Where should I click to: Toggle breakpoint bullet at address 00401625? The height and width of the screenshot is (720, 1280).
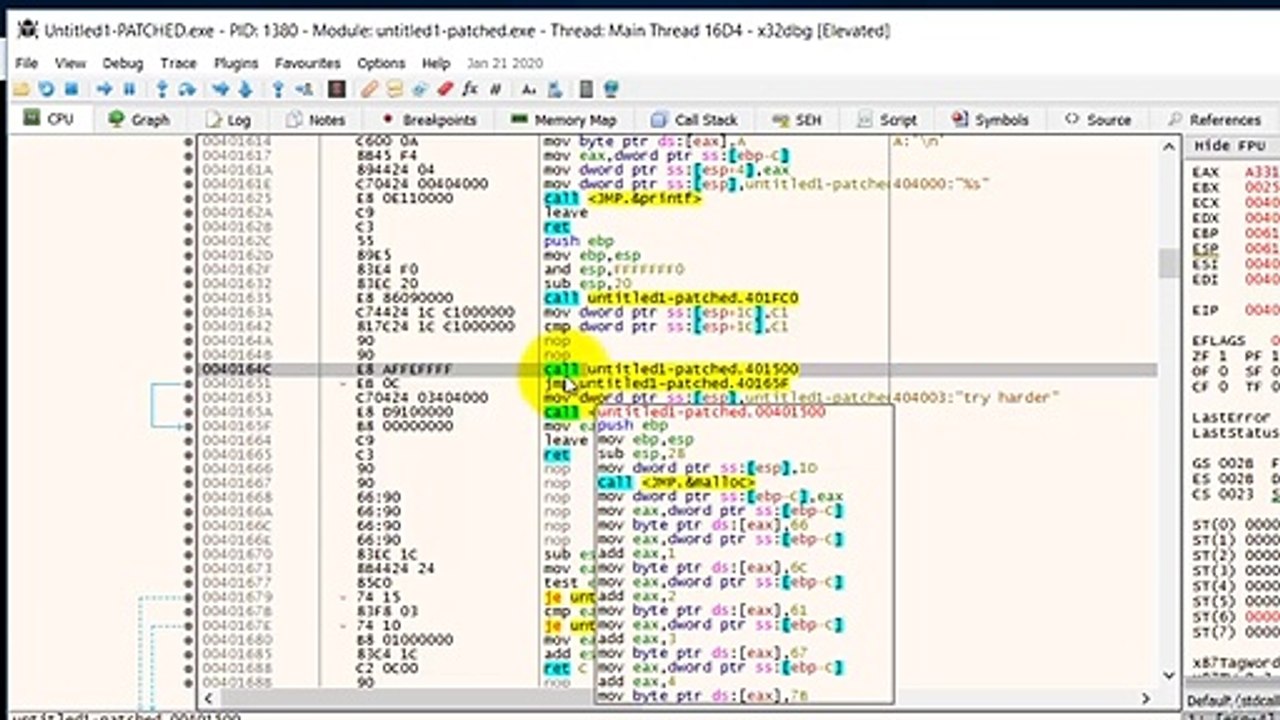189,199
